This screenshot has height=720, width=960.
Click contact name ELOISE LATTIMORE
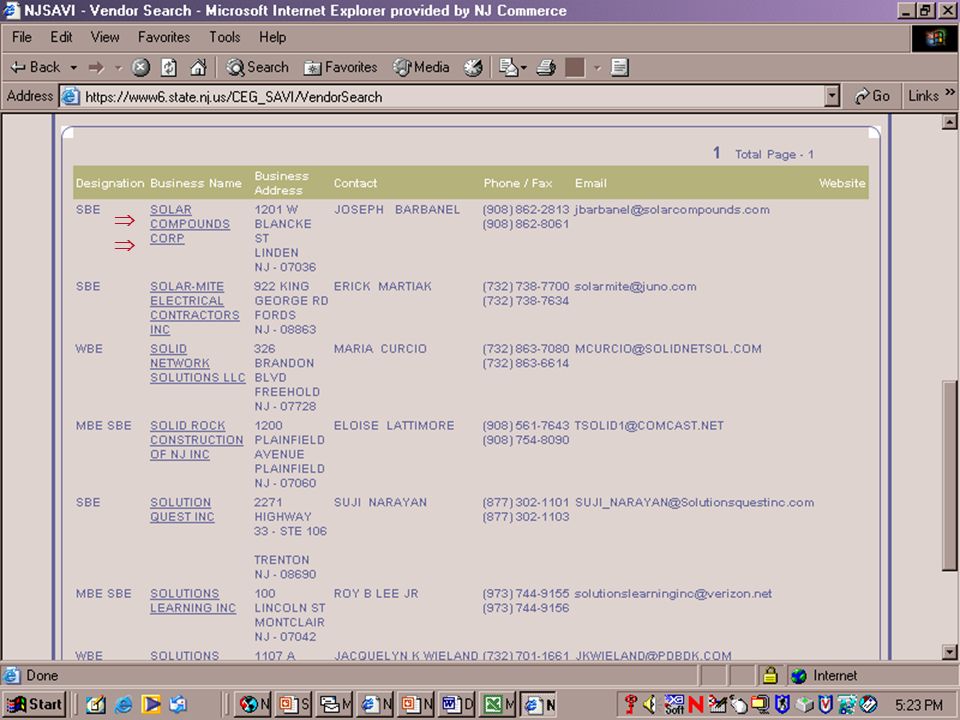click(394, 425)
